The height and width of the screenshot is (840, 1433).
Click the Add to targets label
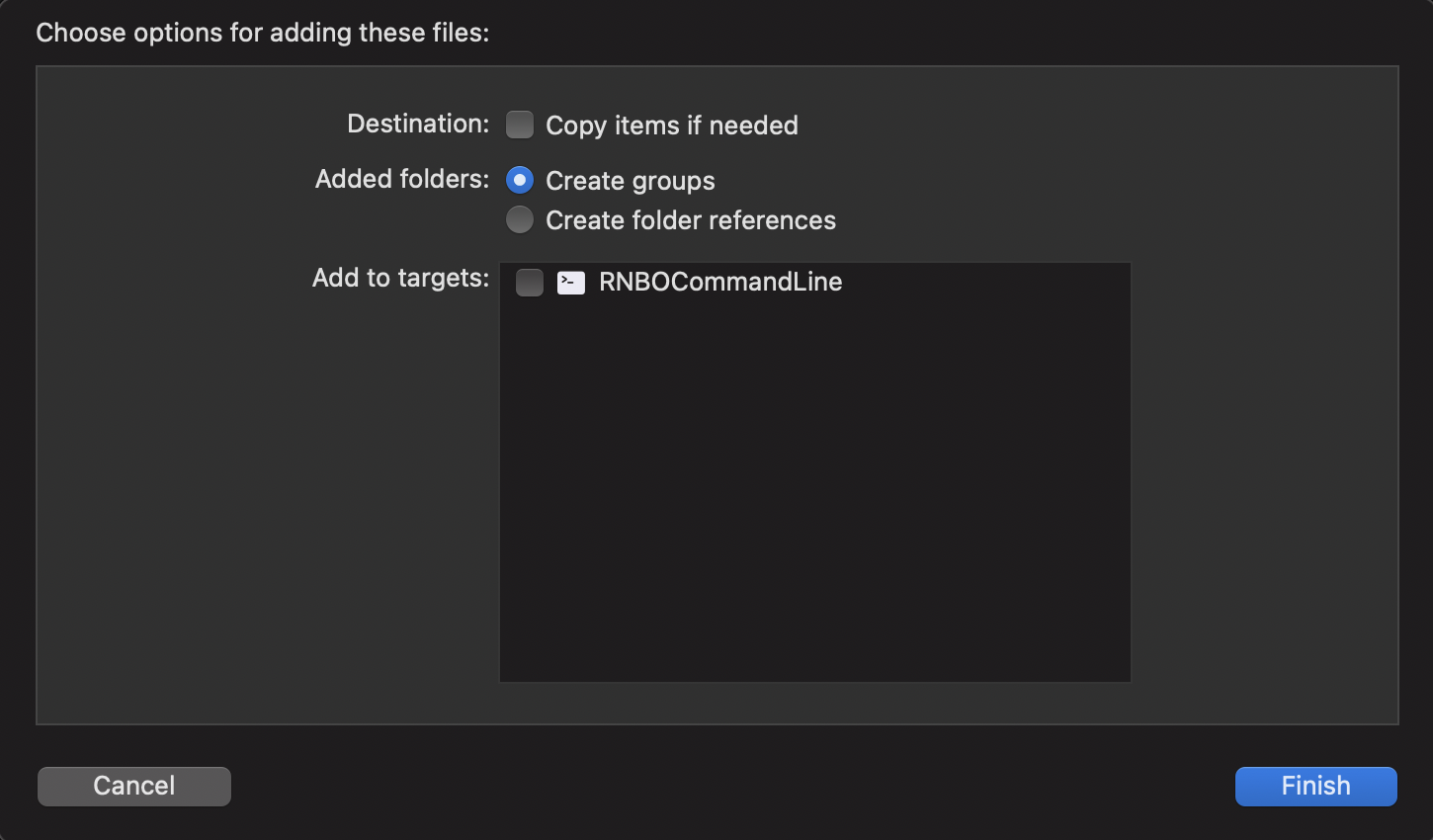(x=400, y=278)
